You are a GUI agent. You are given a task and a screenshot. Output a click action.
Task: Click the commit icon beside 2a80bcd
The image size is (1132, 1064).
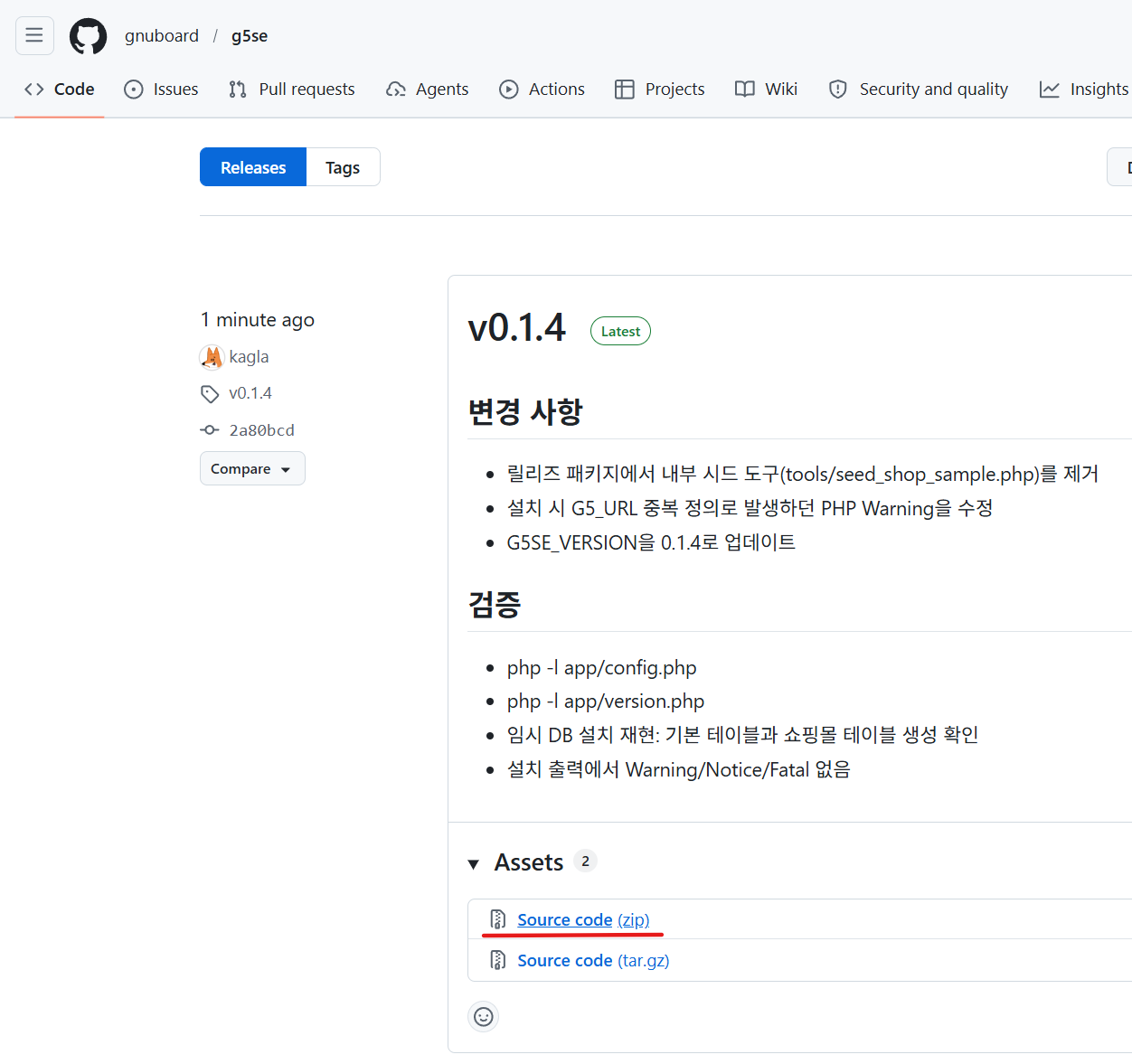[210, 430]
